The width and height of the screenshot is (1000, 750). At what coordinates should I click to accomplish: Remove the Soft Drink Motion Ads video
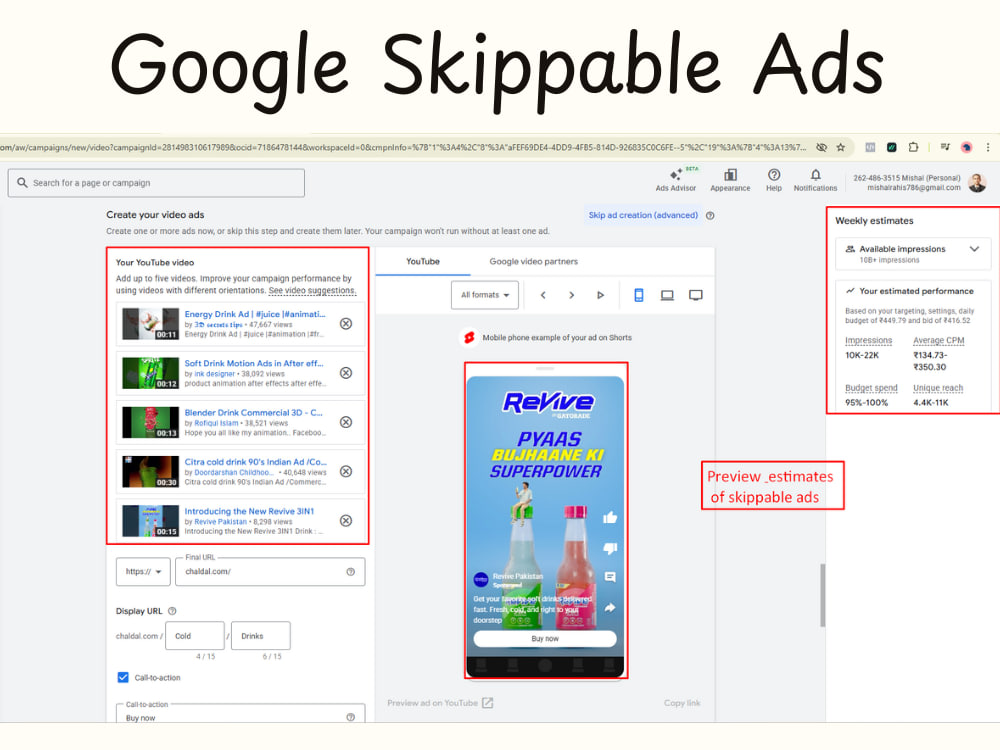pyautogui.click(x=346, y=373)
